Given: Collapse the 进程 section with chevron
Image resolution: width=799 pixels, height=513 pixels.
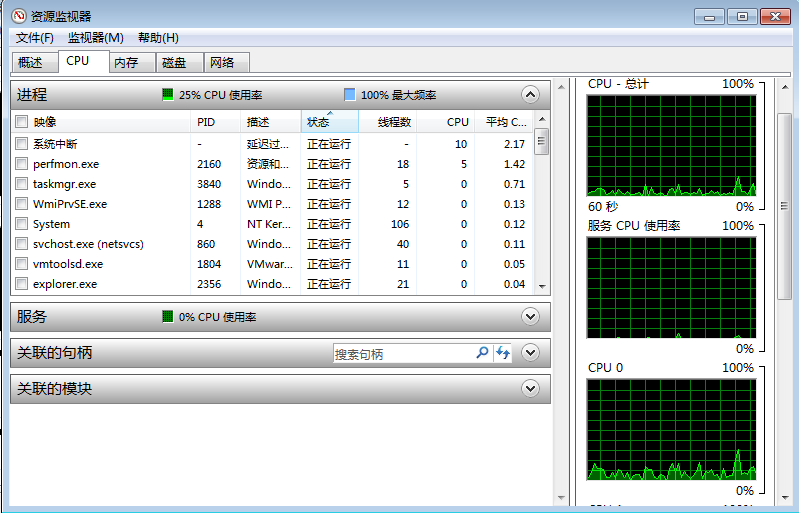Looking at the screenshot, I should click(x=530, y=95).
